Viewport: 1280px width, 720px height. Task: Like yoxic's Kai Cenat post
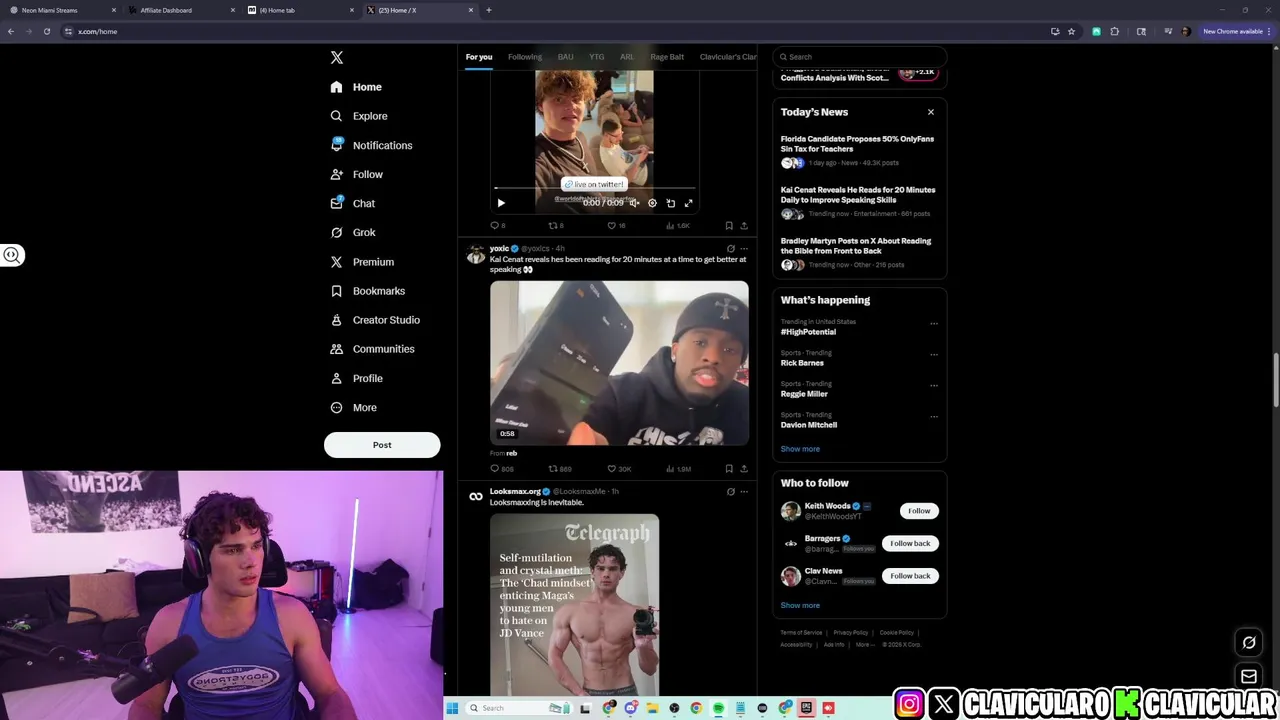click(619, 469)
